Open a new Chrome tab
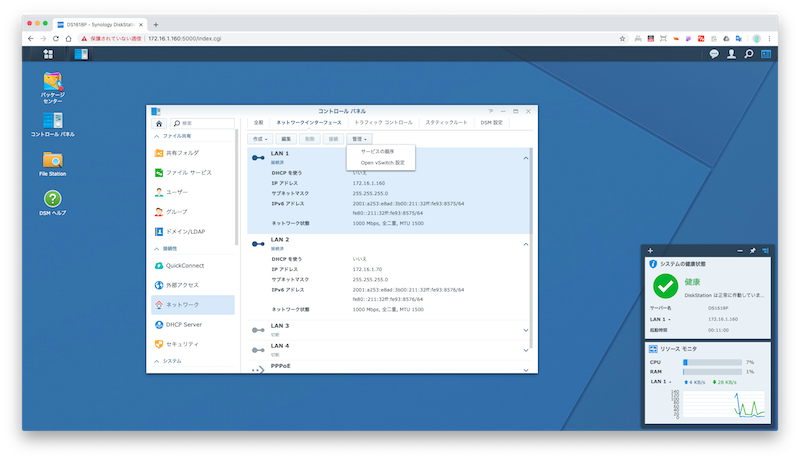The image size is (800, 460). [156, 24]
